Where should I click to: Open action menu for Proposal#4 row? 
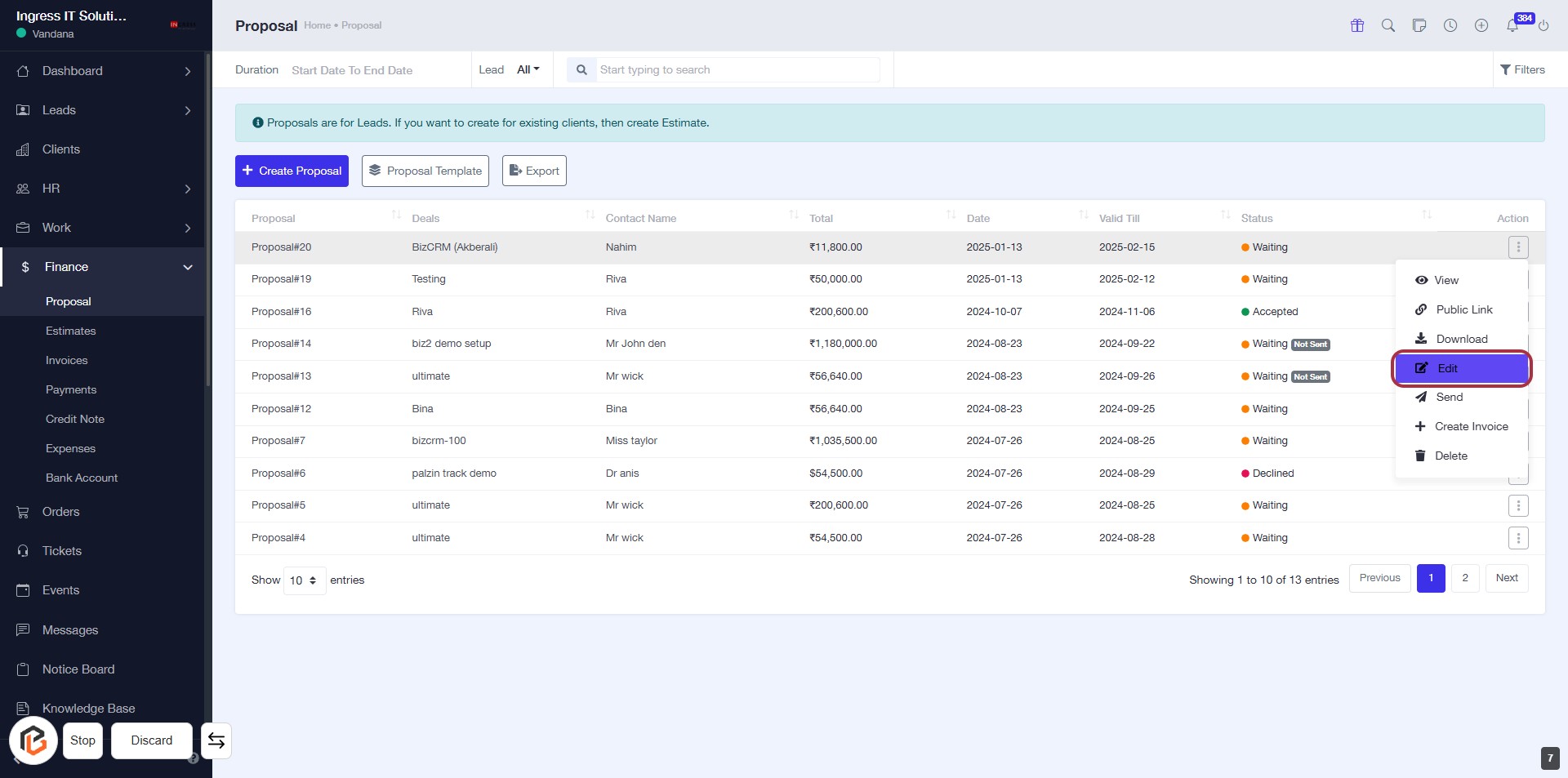tap(1518, 538)
